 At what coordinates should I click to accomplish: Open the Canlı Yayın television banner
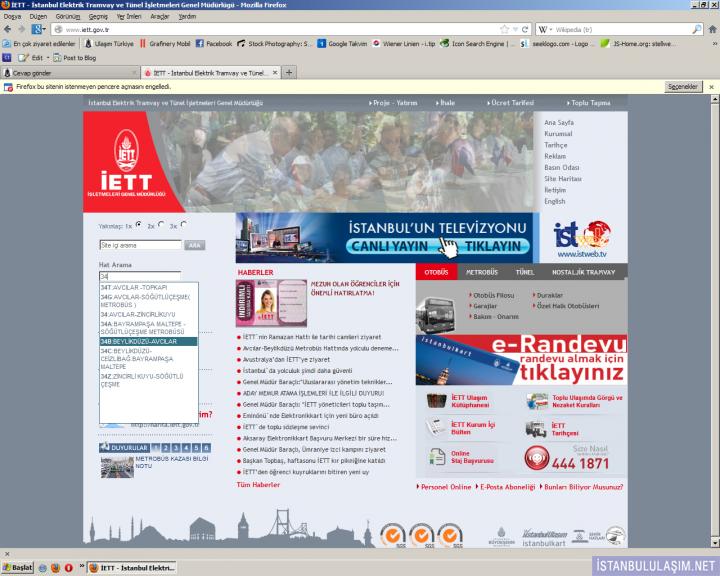387,237
